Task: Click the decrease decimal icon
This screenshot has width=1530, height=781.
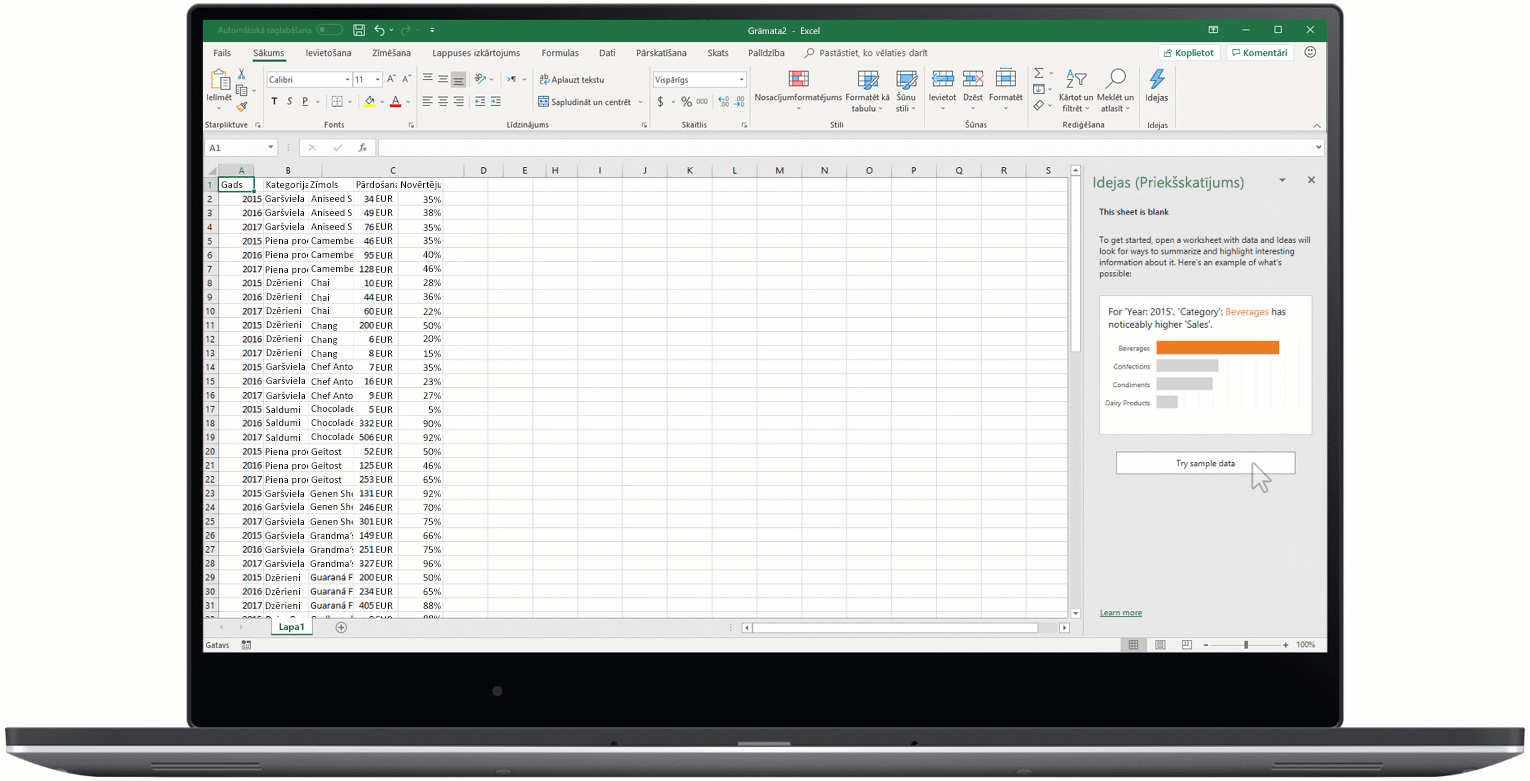Action: [x=739, y=101]
